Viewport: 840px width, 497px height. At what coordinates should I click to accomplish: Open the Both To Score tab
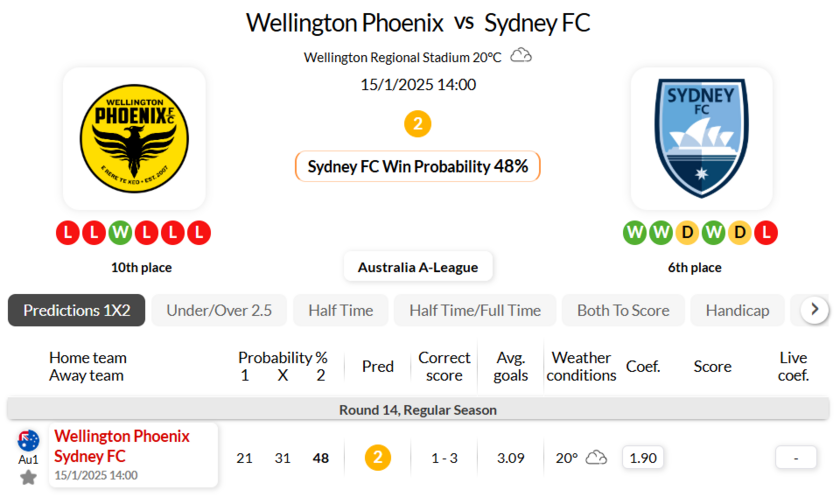point(623,310)
